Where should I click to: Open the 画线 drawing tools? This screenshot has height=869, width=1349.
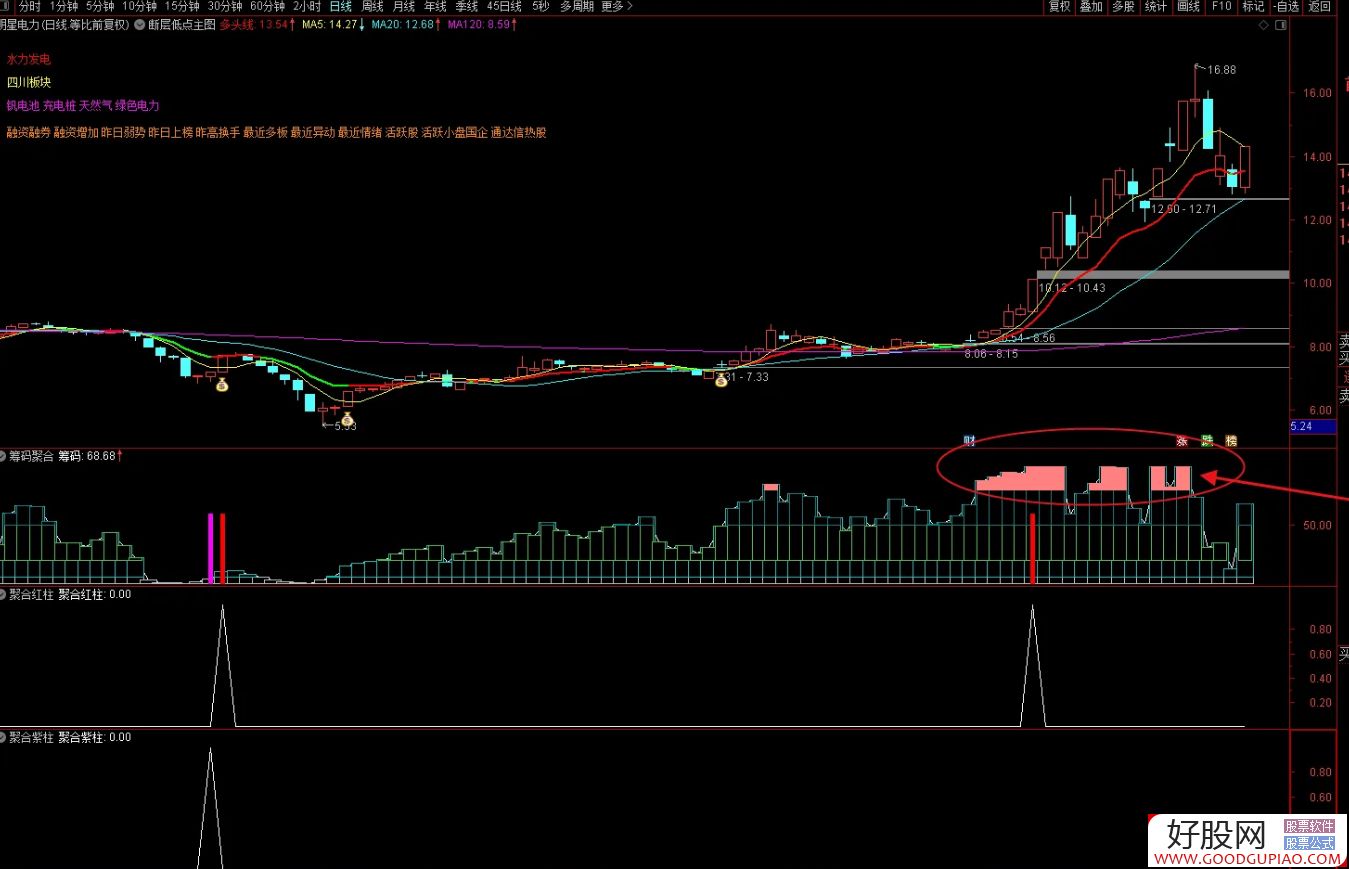click(1188, 6)
